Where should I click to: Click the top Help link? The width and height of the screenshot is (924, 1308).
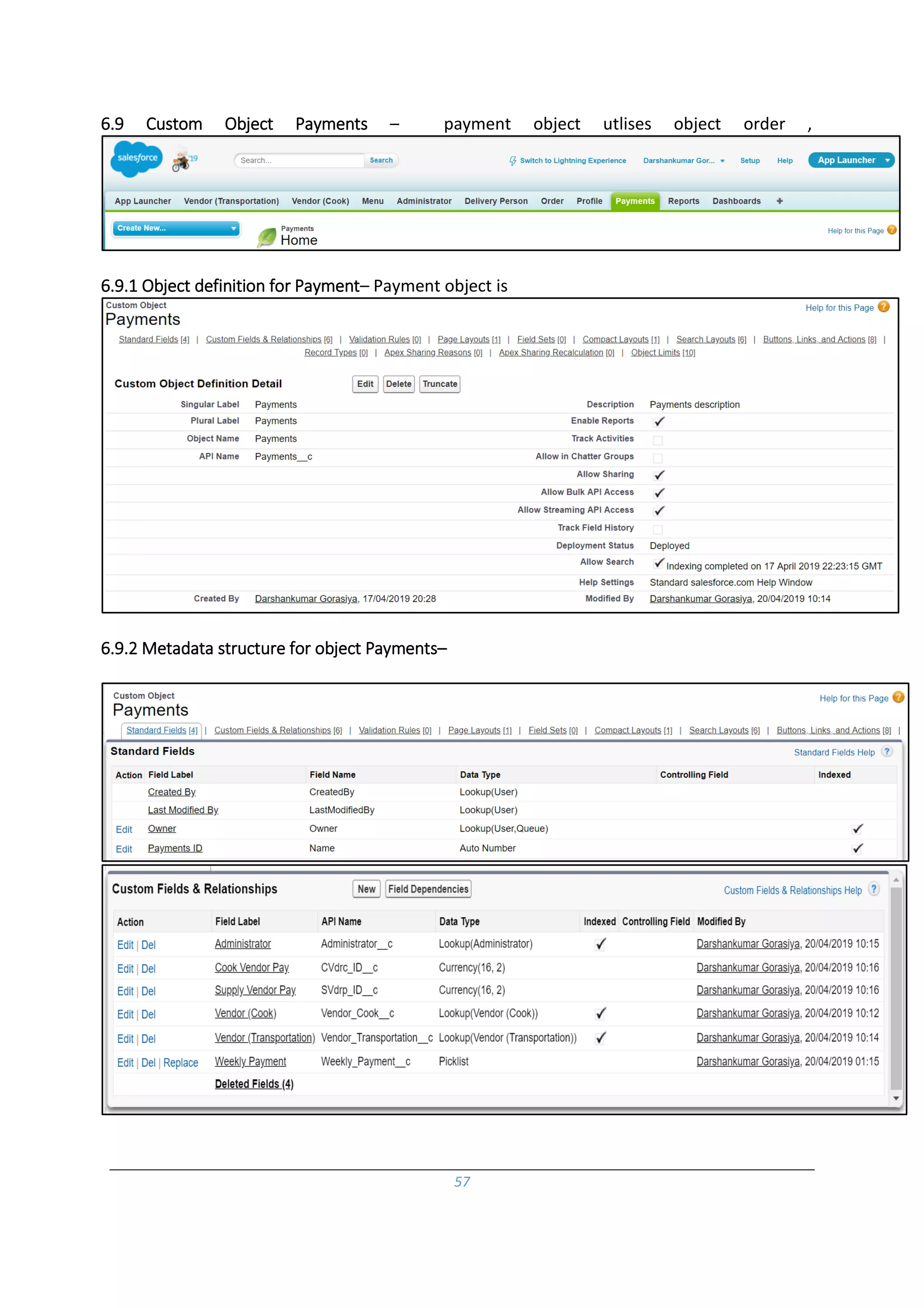pyautogui.click(x=785, y=161)
